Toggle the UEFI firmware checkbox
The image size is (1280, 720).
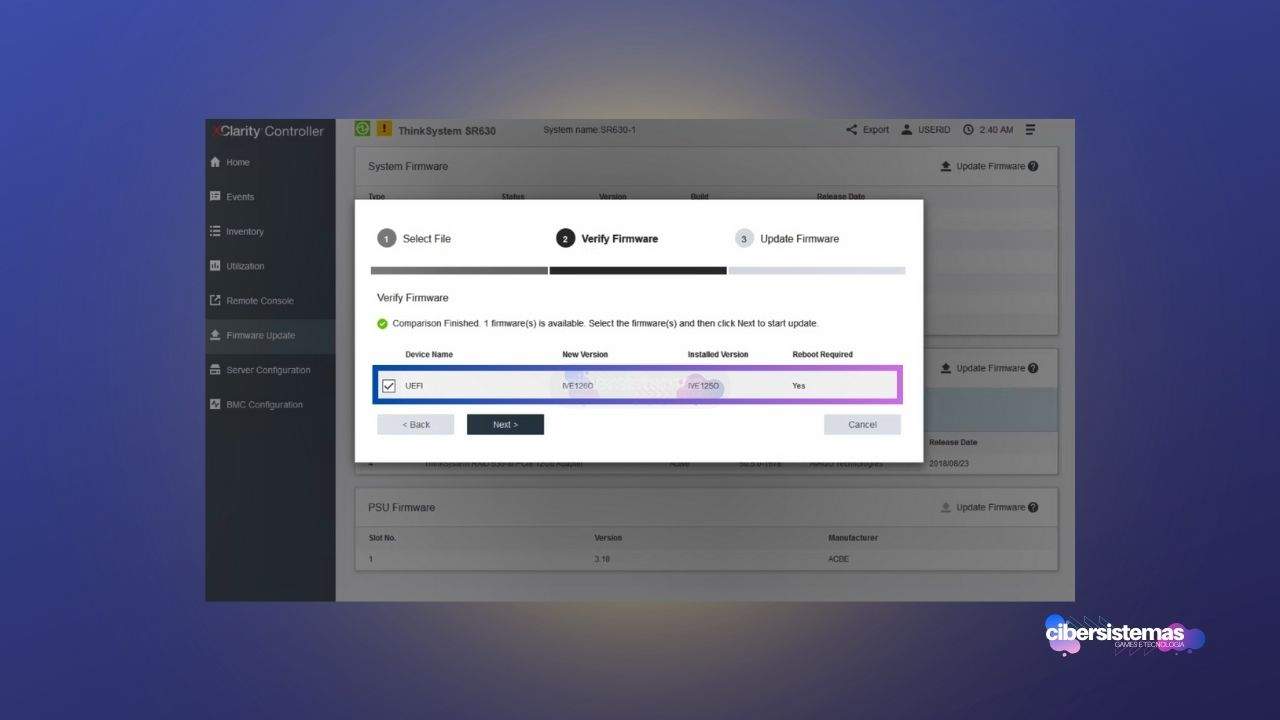389,386
